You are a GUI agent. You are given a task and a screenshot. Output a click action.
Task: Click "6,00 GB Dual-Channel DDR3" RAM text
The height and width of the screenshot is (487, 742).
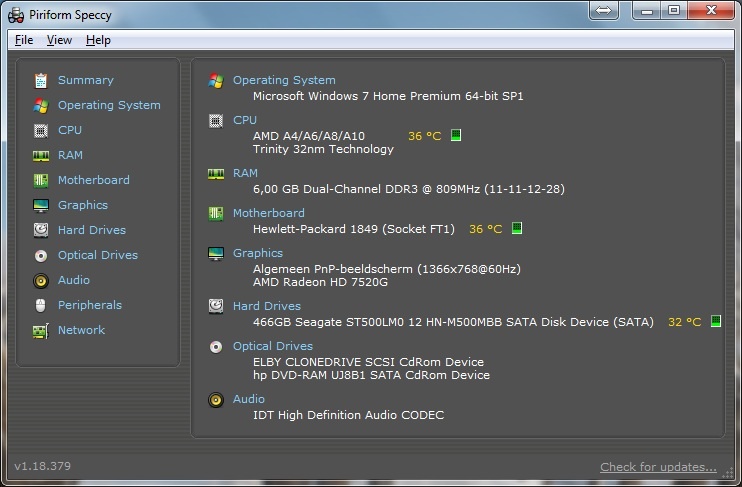pyautogui.click(x=336, y=189)
